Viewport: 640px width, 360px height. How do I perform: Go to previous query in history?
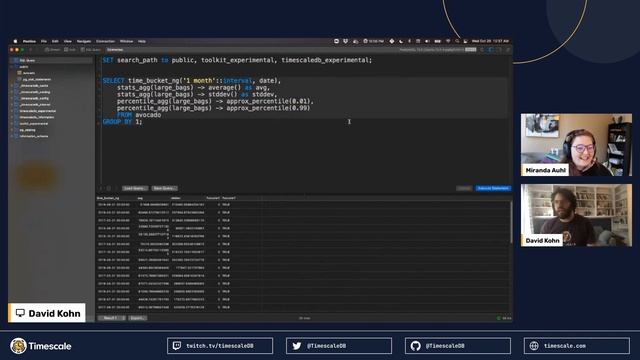tap(101, 189)
